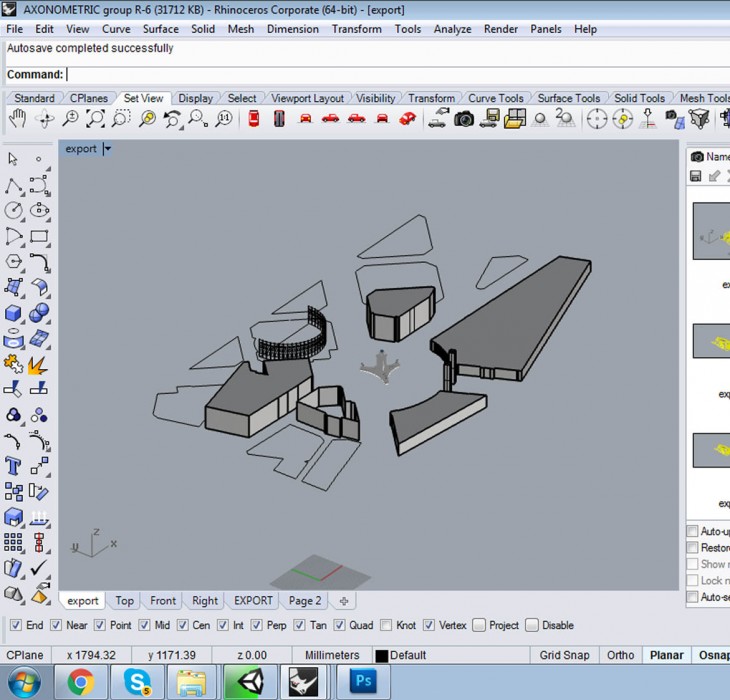Click the Zoom Extents toolbar icon

(x=95, y=119)
